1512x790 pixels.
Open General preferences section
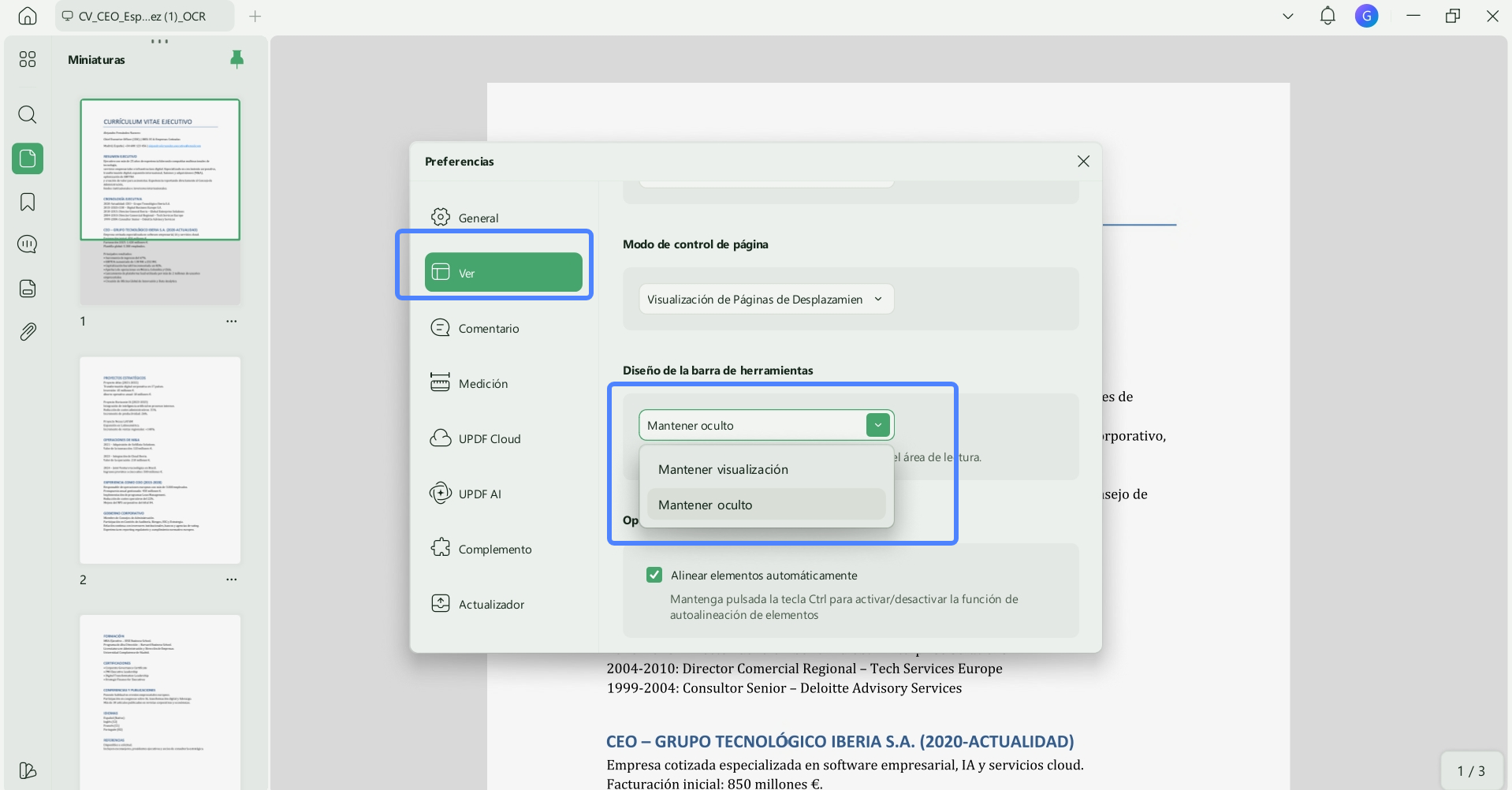[x=504, y=218]
